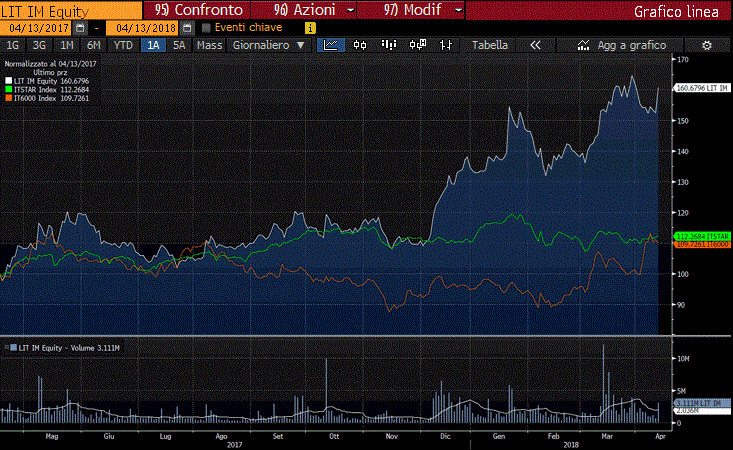Select the line chart type icon

(330, 45)
